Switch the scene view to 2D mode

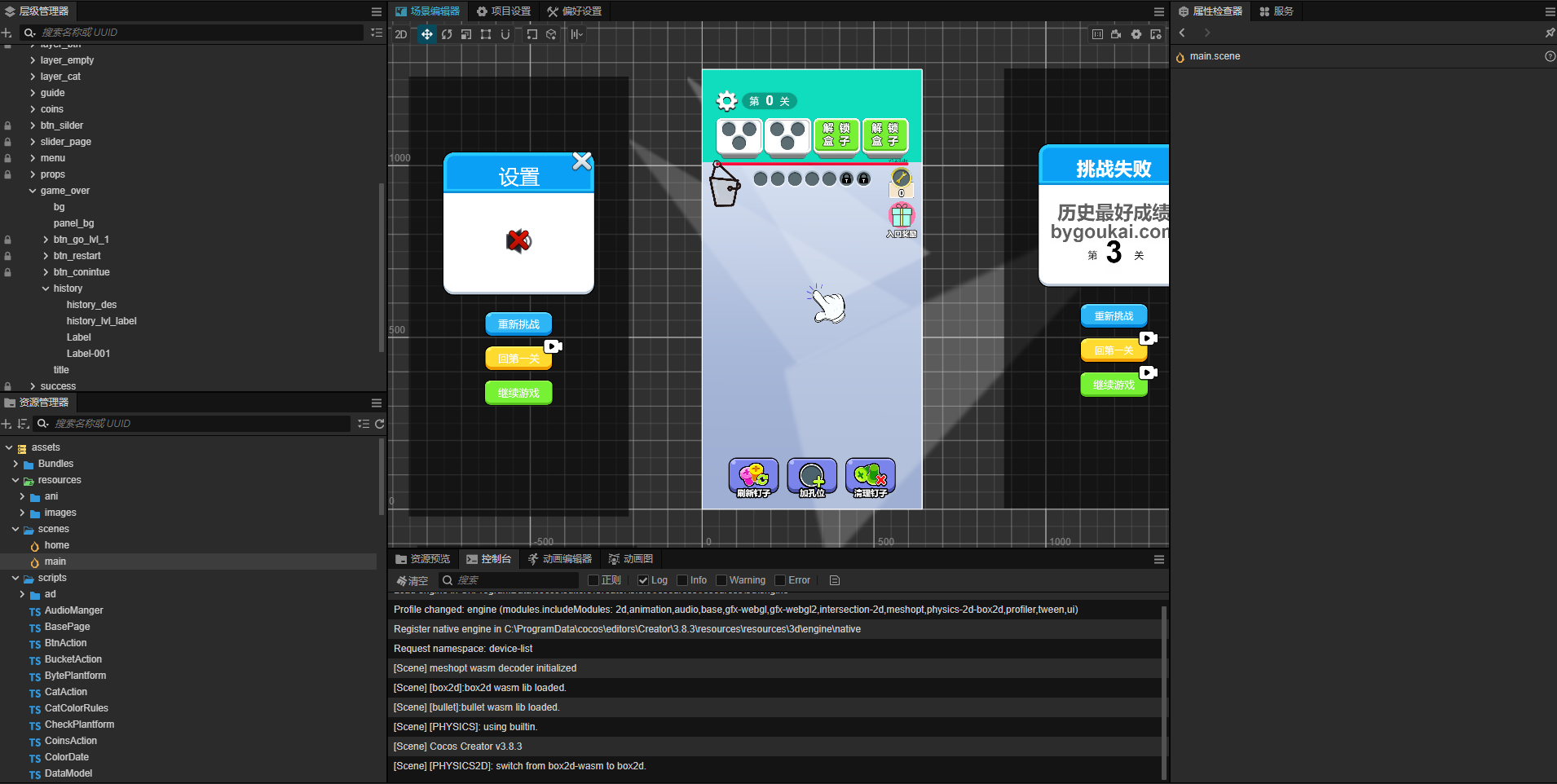point(400,34)
